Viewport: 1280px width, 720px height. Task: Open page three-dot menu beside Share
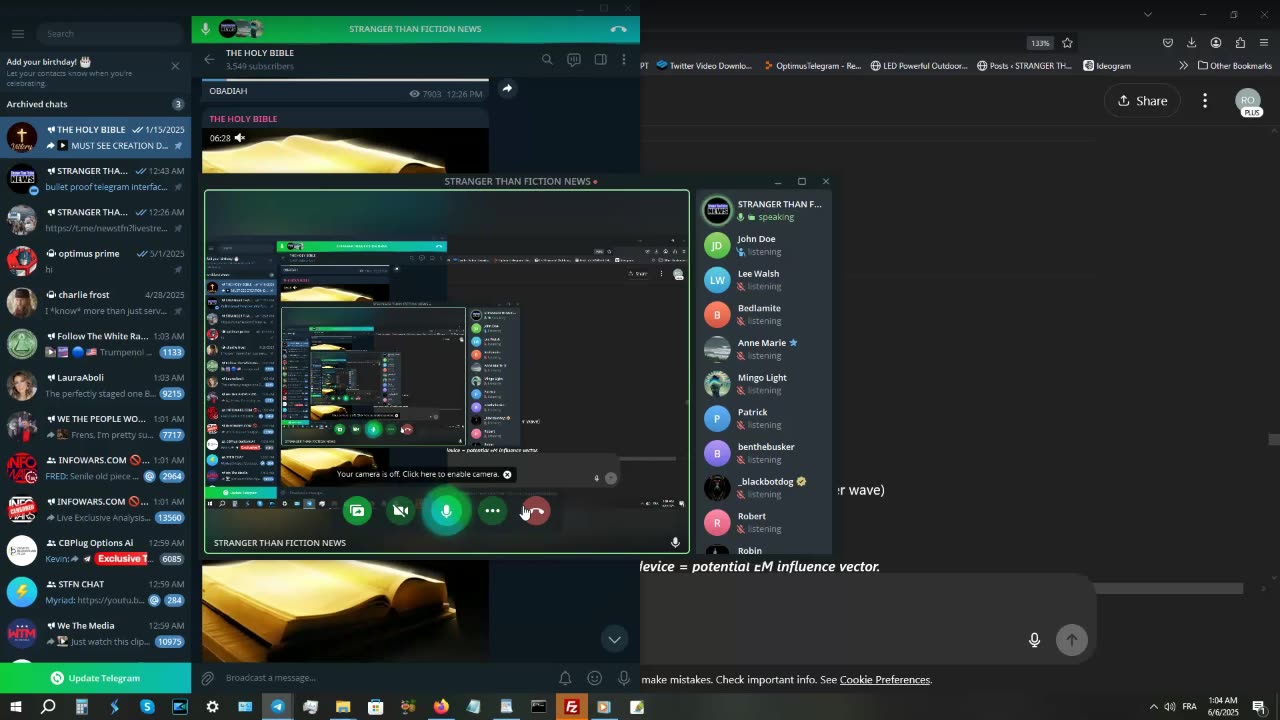1205,101
